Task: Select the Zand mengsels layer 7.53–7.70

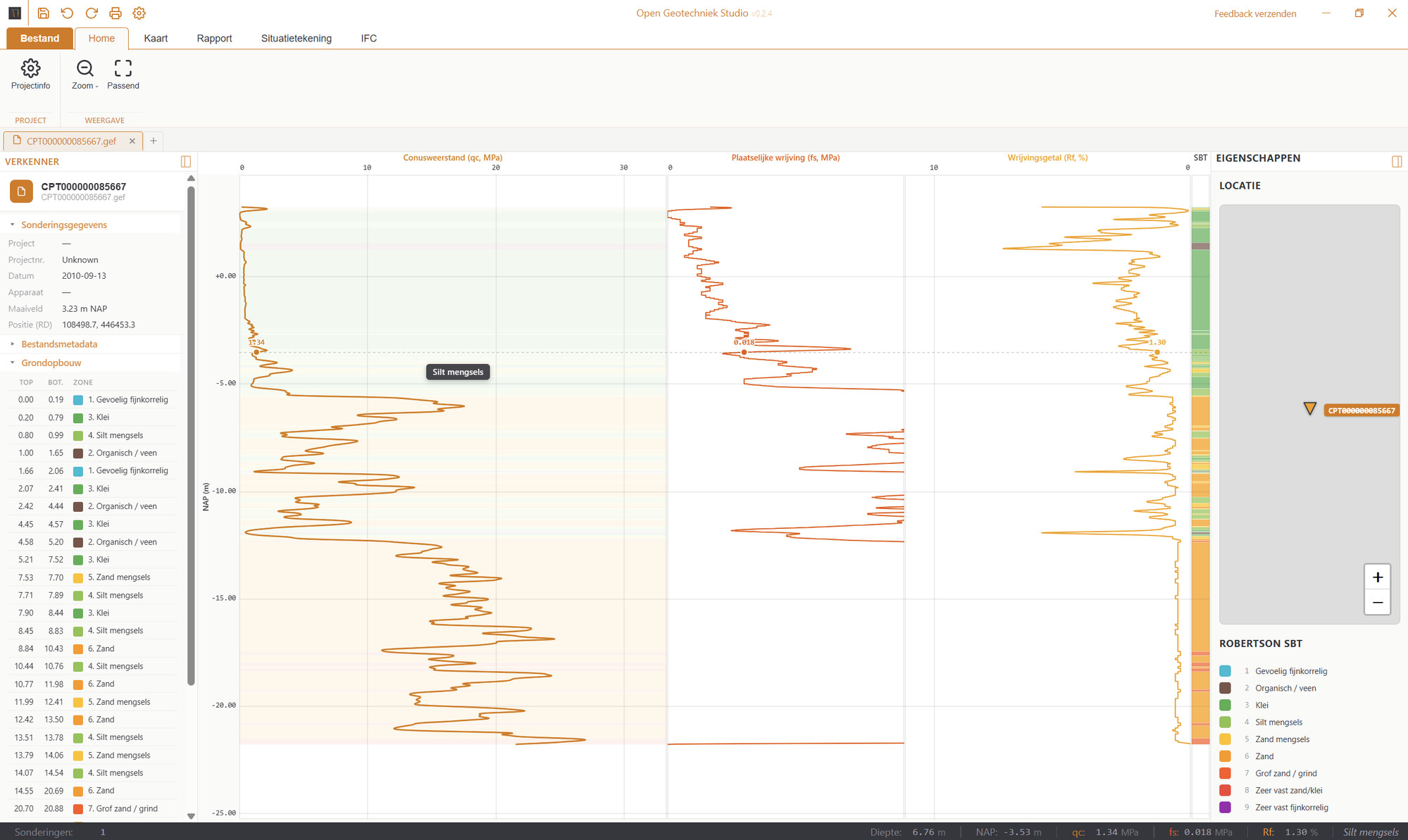Action: pyautogui.click(x=92, y=577)
